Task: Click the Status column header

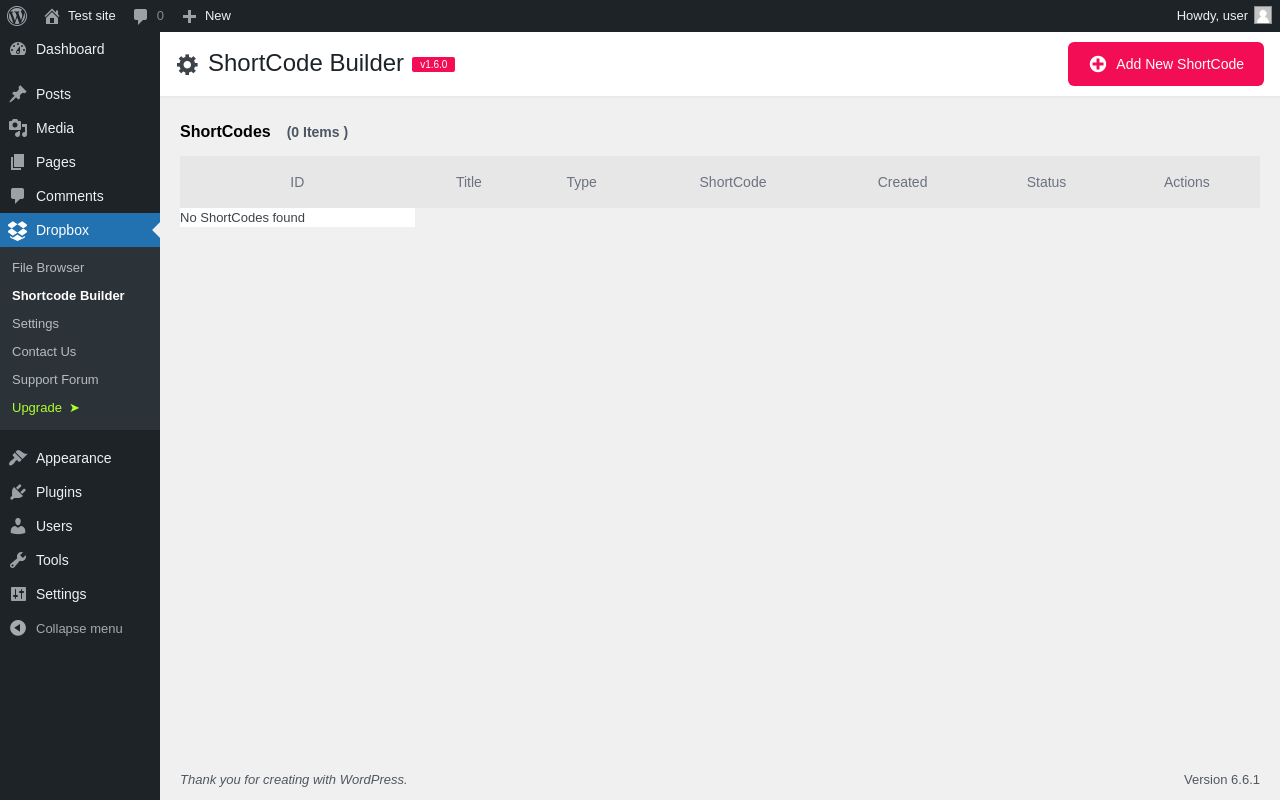Action: pyautogui.click(x=1046, y=182)
